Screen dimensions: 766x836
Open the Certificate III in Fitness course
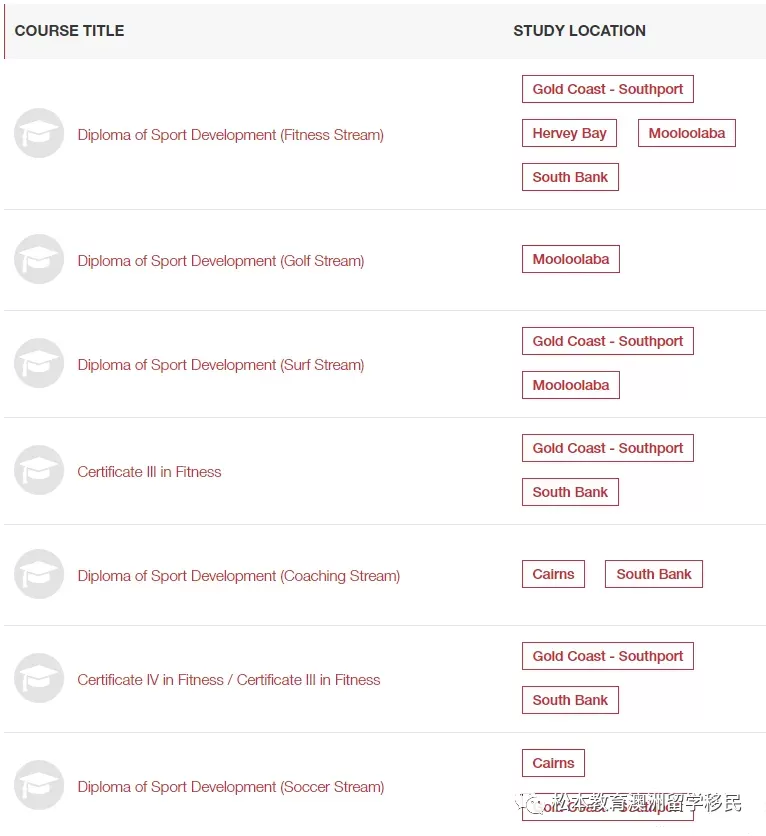149,472
